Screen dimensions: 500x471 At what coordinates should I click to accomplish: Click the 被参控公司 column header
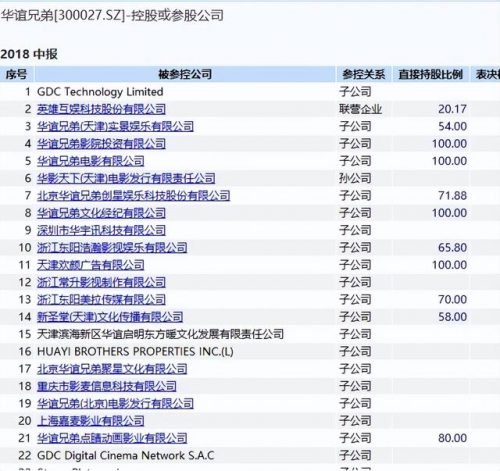coord(185,74)
